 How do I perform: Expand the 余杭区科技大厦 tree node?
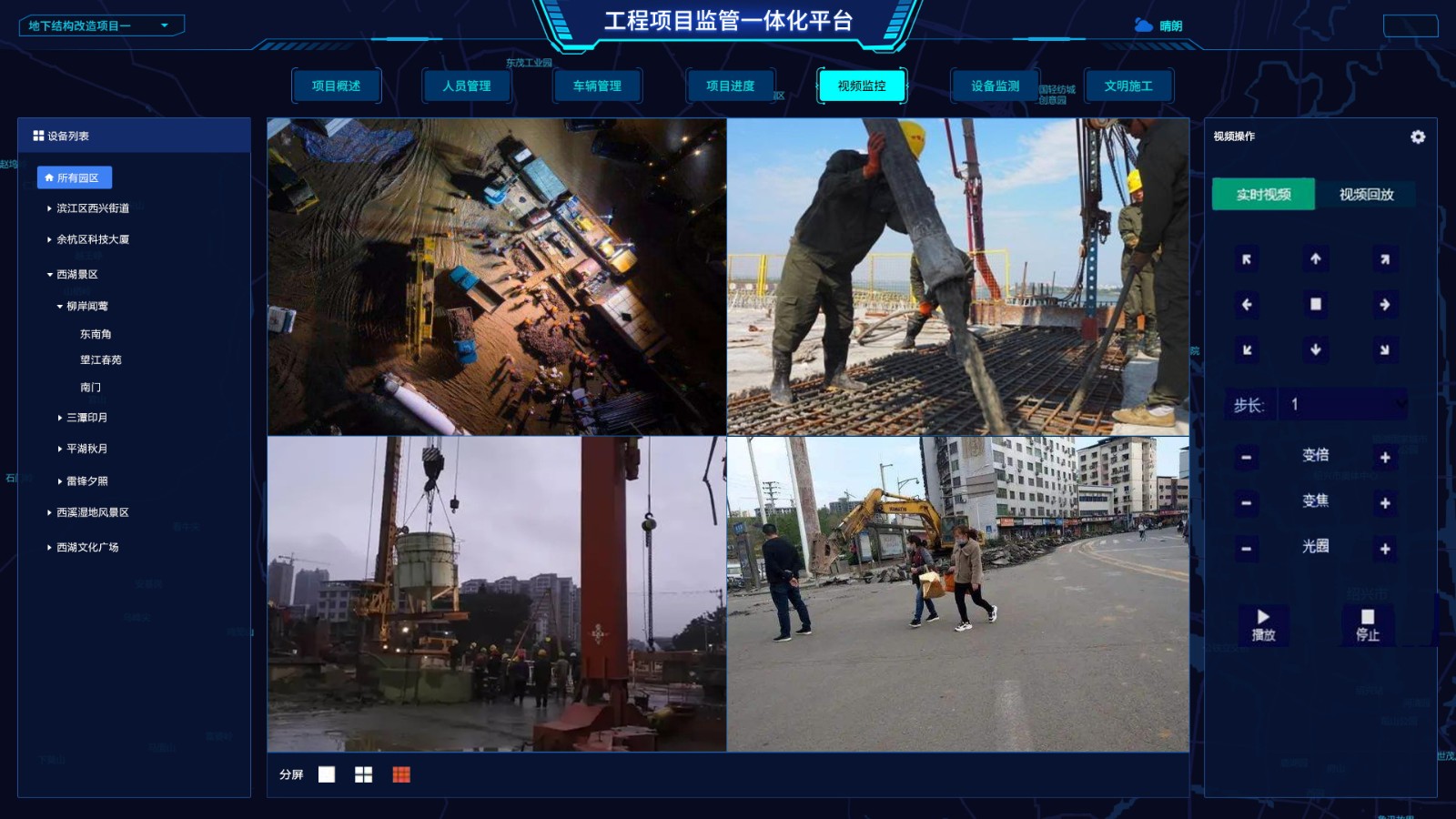coord(49,239)
